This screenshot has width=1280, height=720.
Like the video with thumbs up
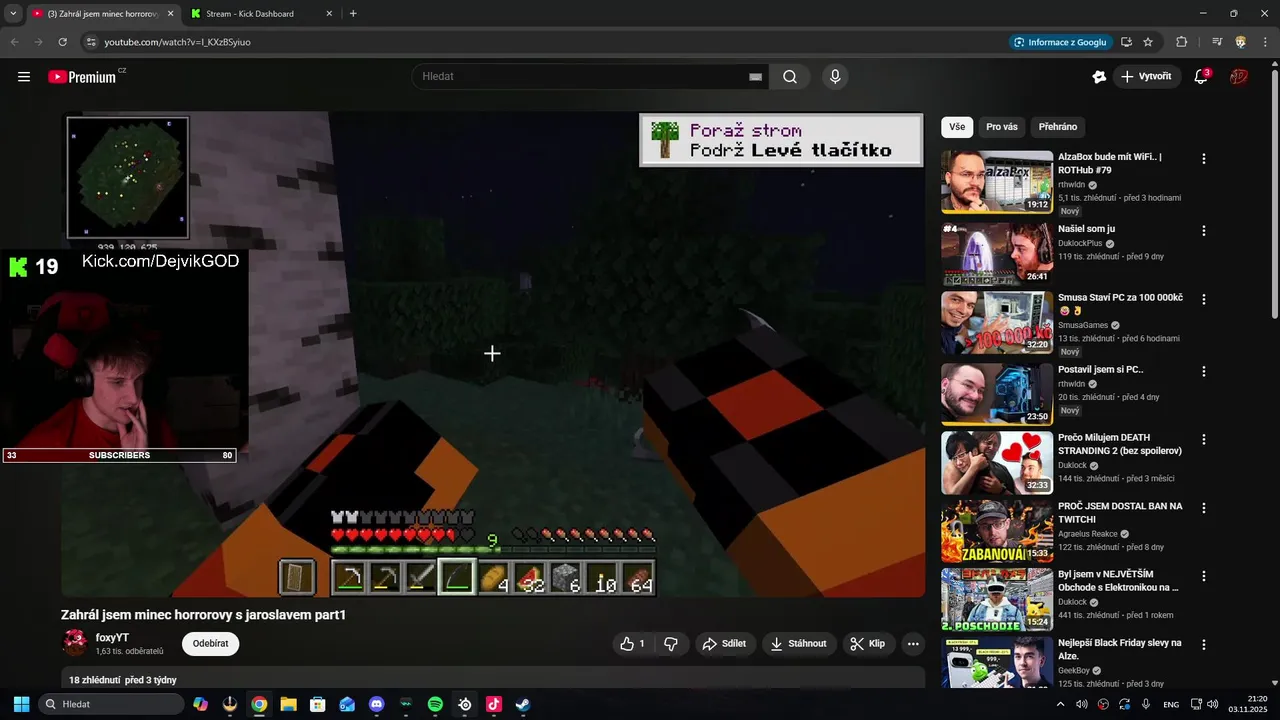tap(632, 644)
